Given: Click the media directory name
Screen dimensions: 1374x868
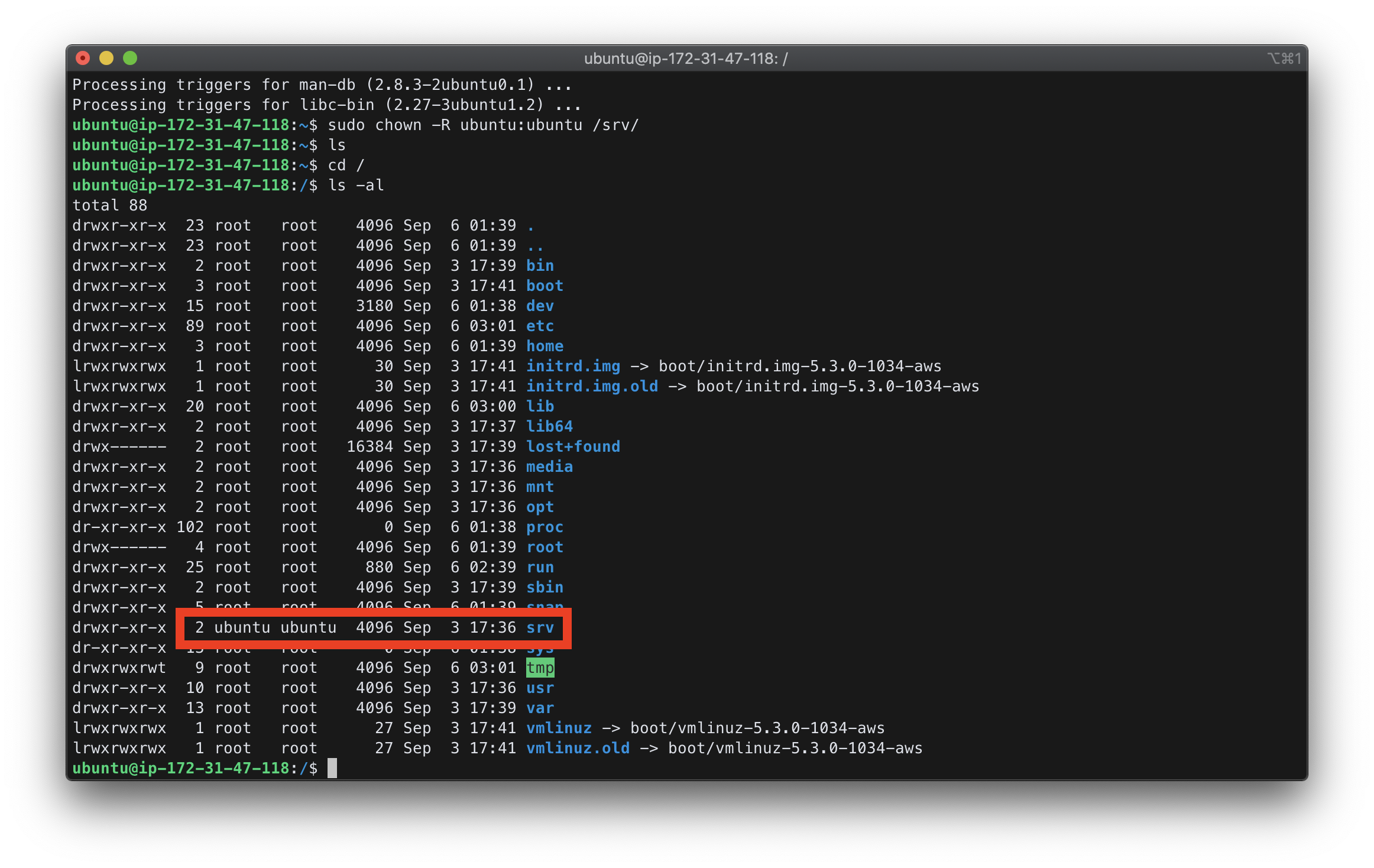Looking at the screenshot, I should [x=549, y=467].
